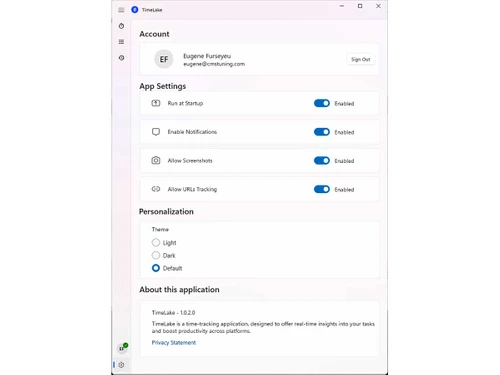The width and height of the screenshot is (500, 375).
Task: Click the Enable Notifications bell icon
Action: [x=156, y=132]
